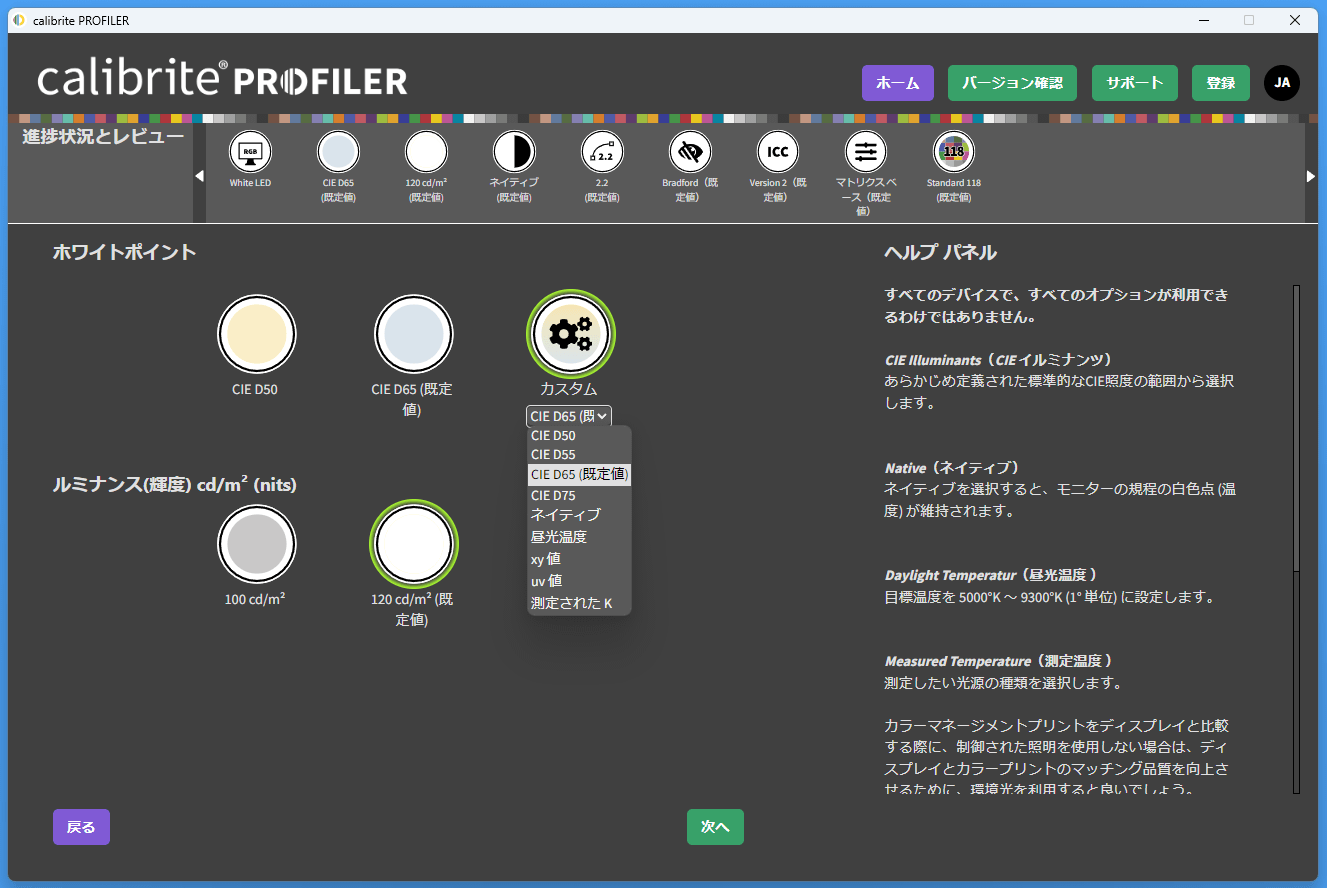Click the right arrow of review strip
1327x888 pixels.
click(x=1311, y=176)
